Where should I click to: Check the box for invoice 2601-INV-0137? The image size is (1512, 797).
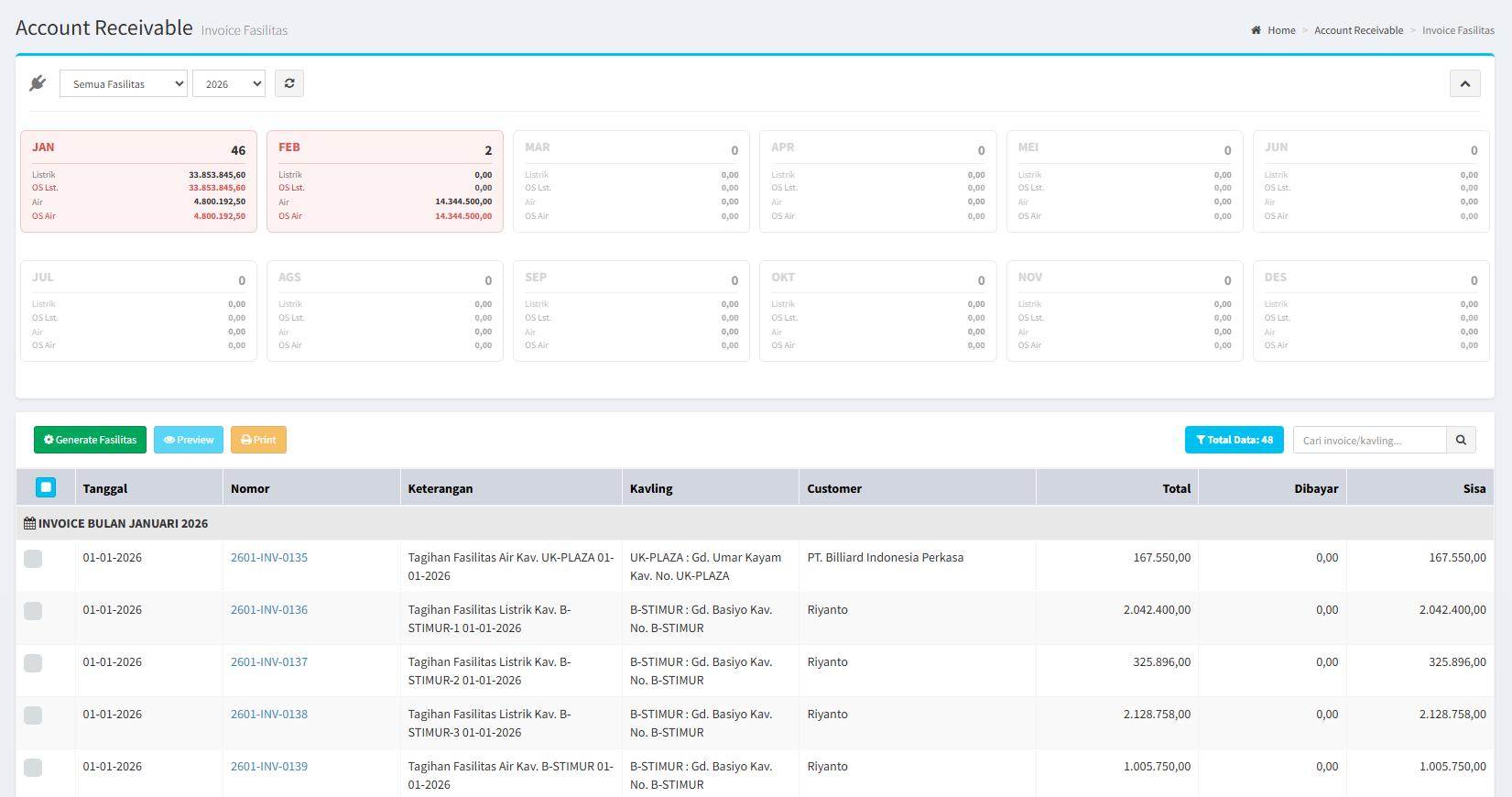(33, 663)
